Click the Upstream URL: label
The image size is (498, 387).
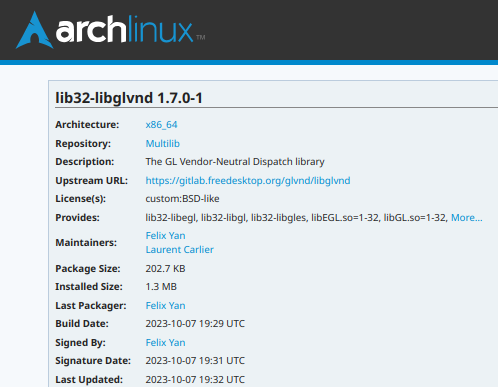91,180
